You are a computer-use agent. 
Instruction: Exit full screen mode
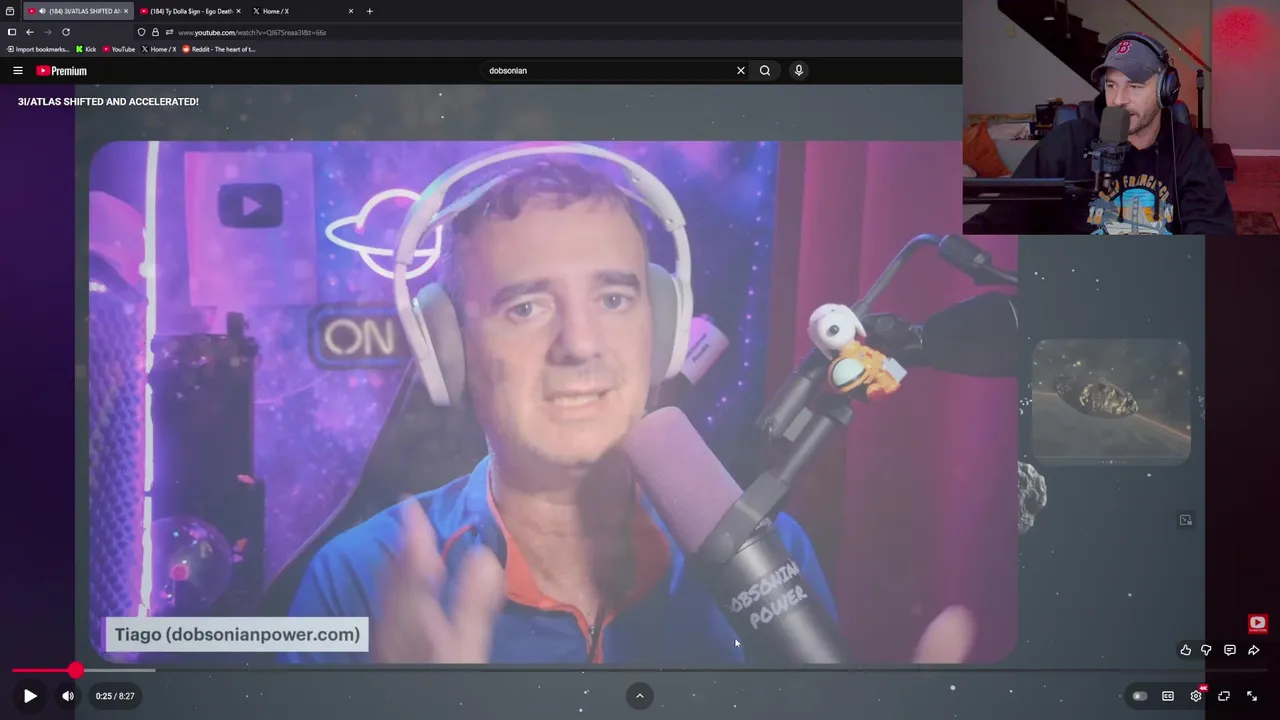[x=1252, y=696]
